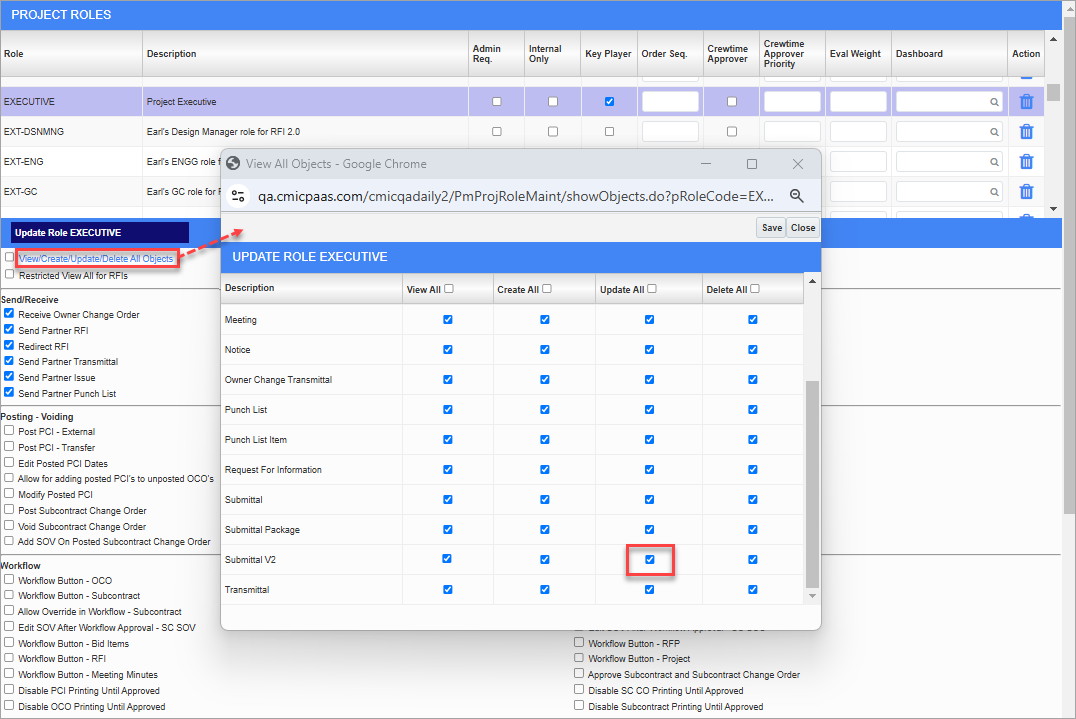Image resolution: width=1076 pixels, height=719 pixels.
Task: Check Void Subcontract Change Order
Action: click(x=9, y=525)
